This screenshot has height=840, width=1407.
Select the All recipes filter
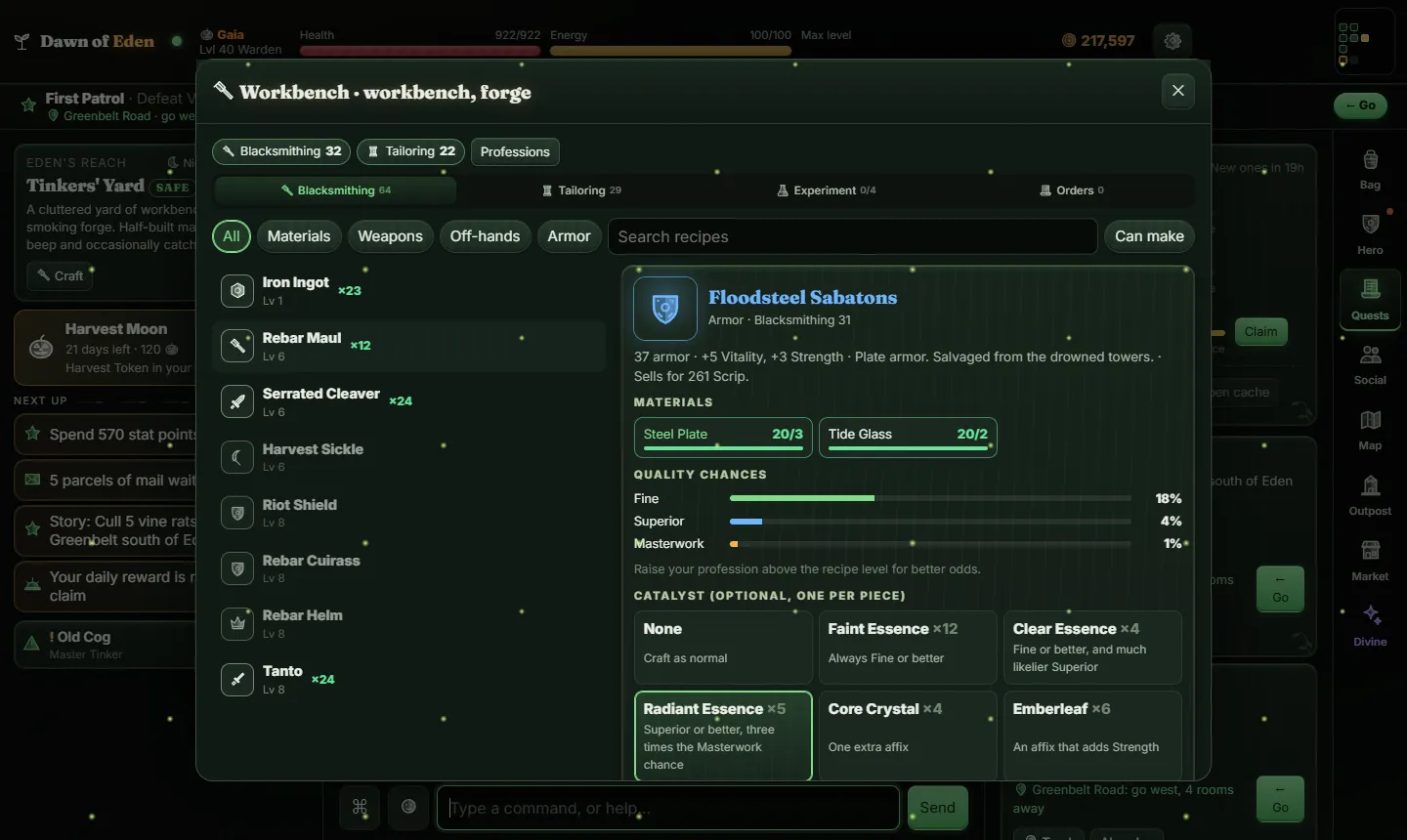coord(232,236)
